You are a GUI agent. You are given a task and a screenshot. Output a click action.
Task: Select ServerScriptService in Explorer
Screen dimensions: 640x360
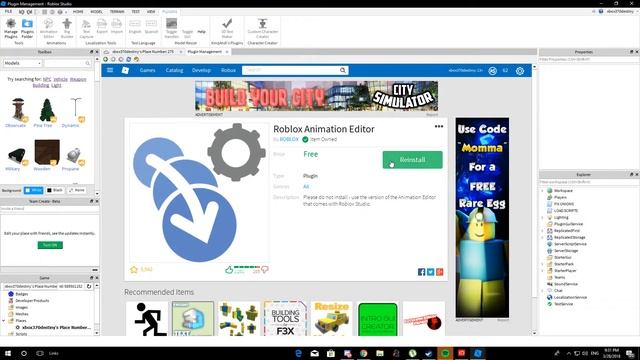click(570, 244)
